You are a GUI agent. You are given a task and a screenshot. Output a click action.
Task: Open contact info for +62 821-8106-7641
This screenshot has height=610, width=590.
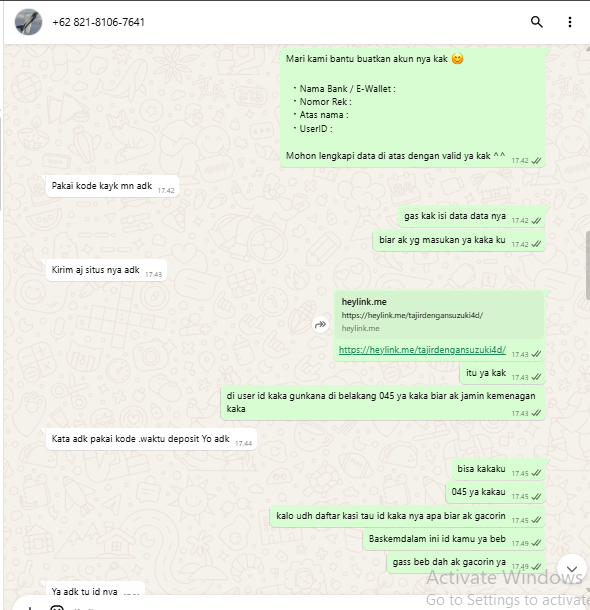(98, 22)
